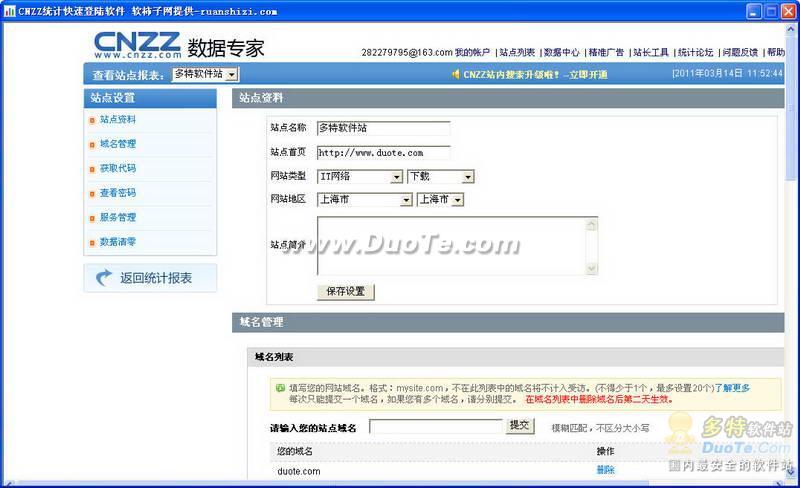
Task: Click the 操作 column header
Action: point(606,451)
